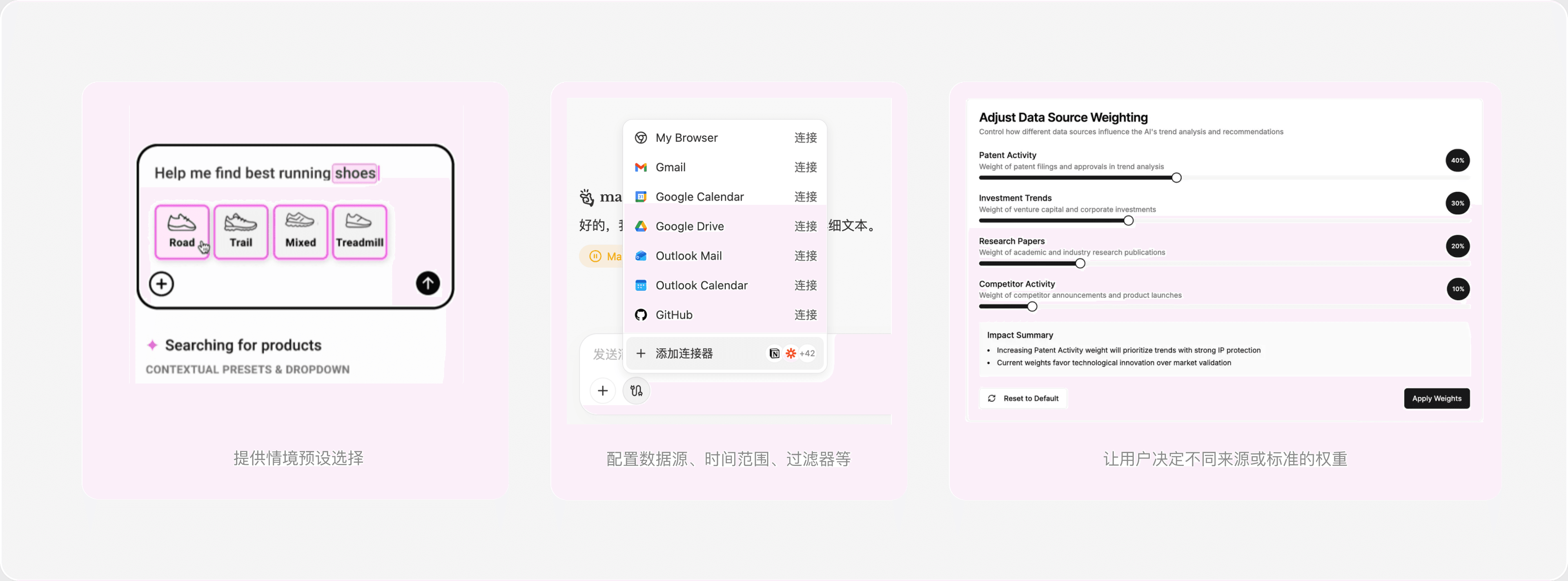The height and width of the screenshot is (581, 1568).
Task: Click the Gmail icon
Action: pos(640,167)
